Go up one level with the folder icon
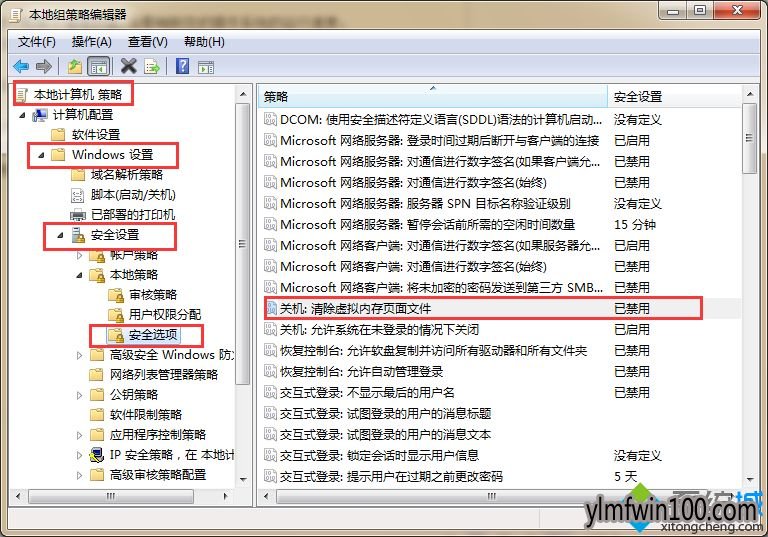 click(74, 66)
